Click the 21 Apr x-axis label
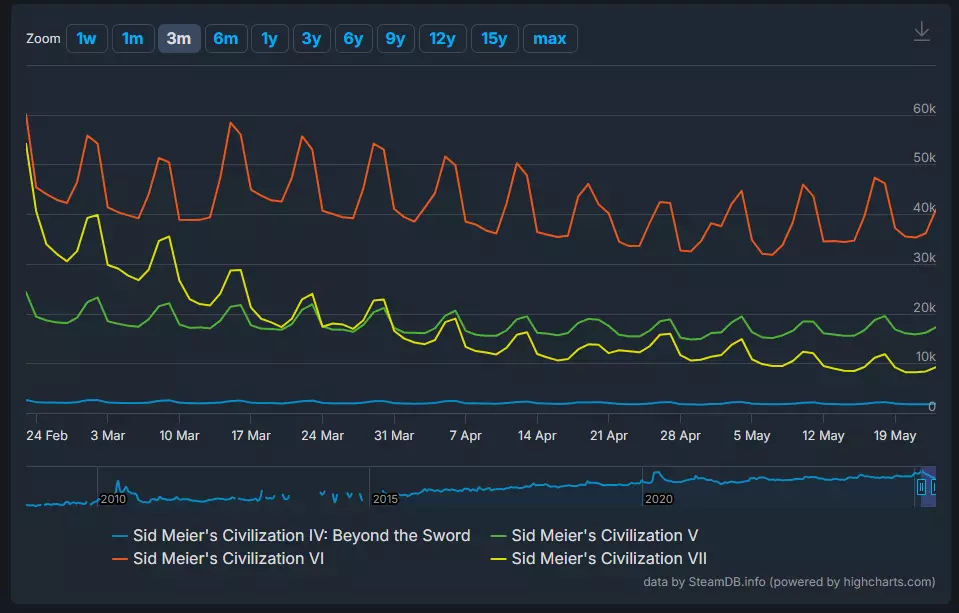 pos(609,436)
